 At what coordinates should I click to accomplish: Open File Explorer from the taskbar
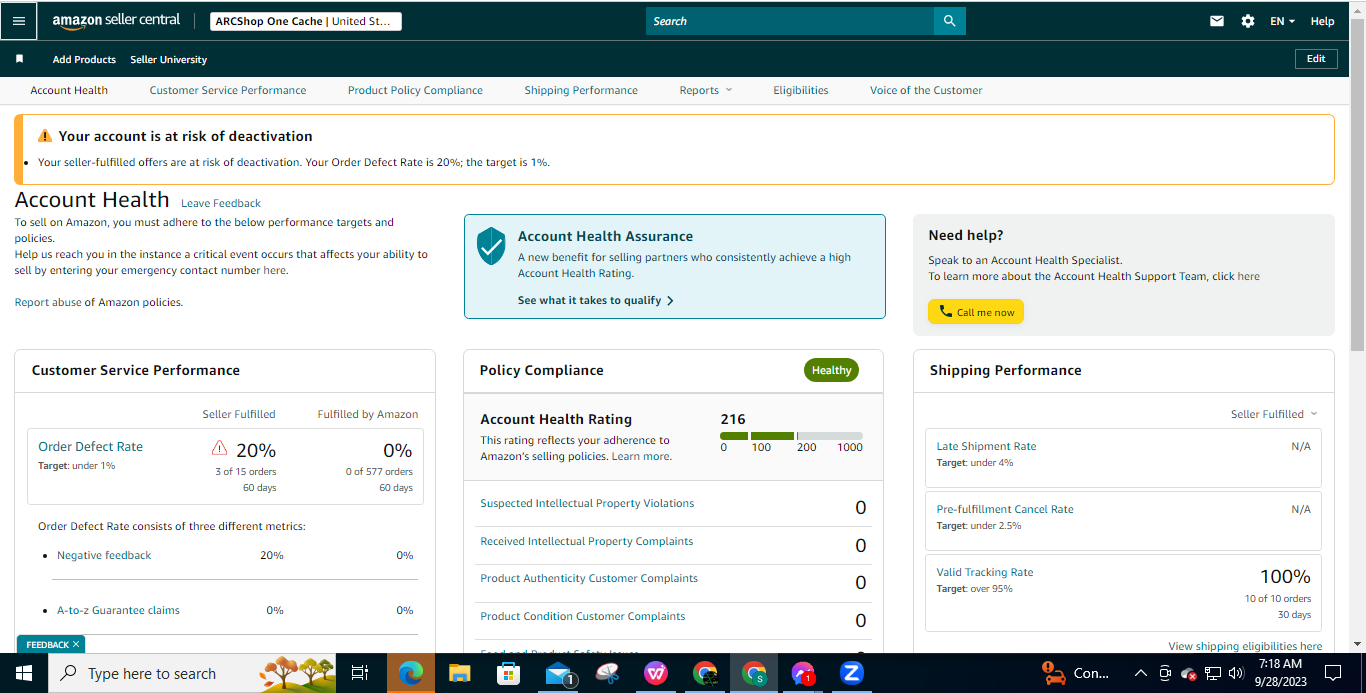tap(459, 673)
